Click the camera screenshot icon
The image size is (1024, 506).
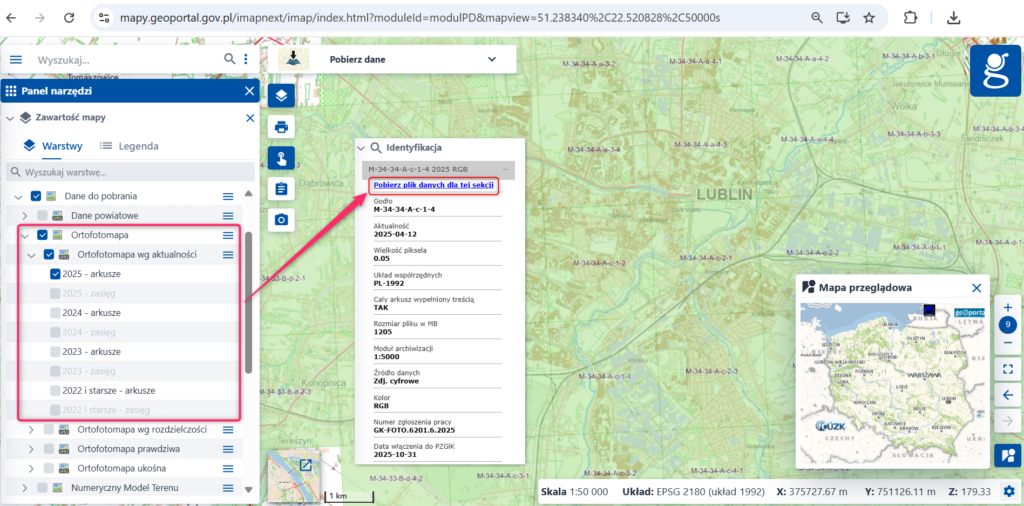point(281,219)
